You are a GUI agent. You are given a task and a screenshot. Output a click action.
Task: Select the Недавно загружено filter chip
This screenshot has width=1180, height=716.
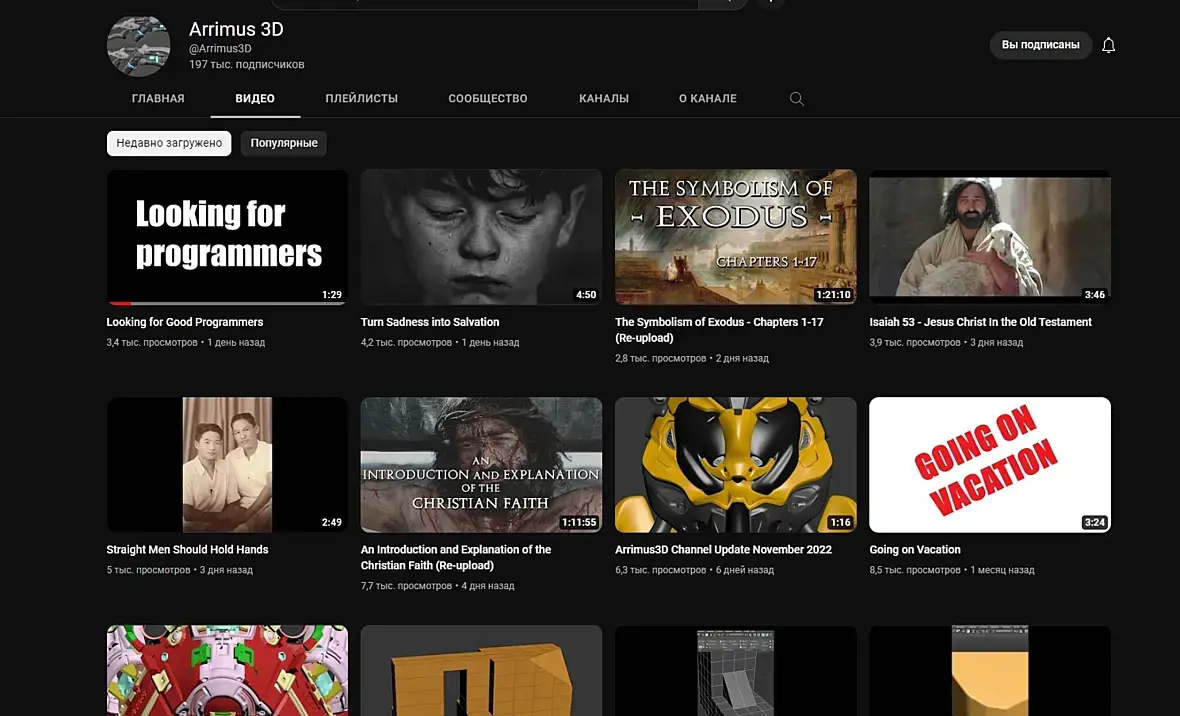point(169,143)
